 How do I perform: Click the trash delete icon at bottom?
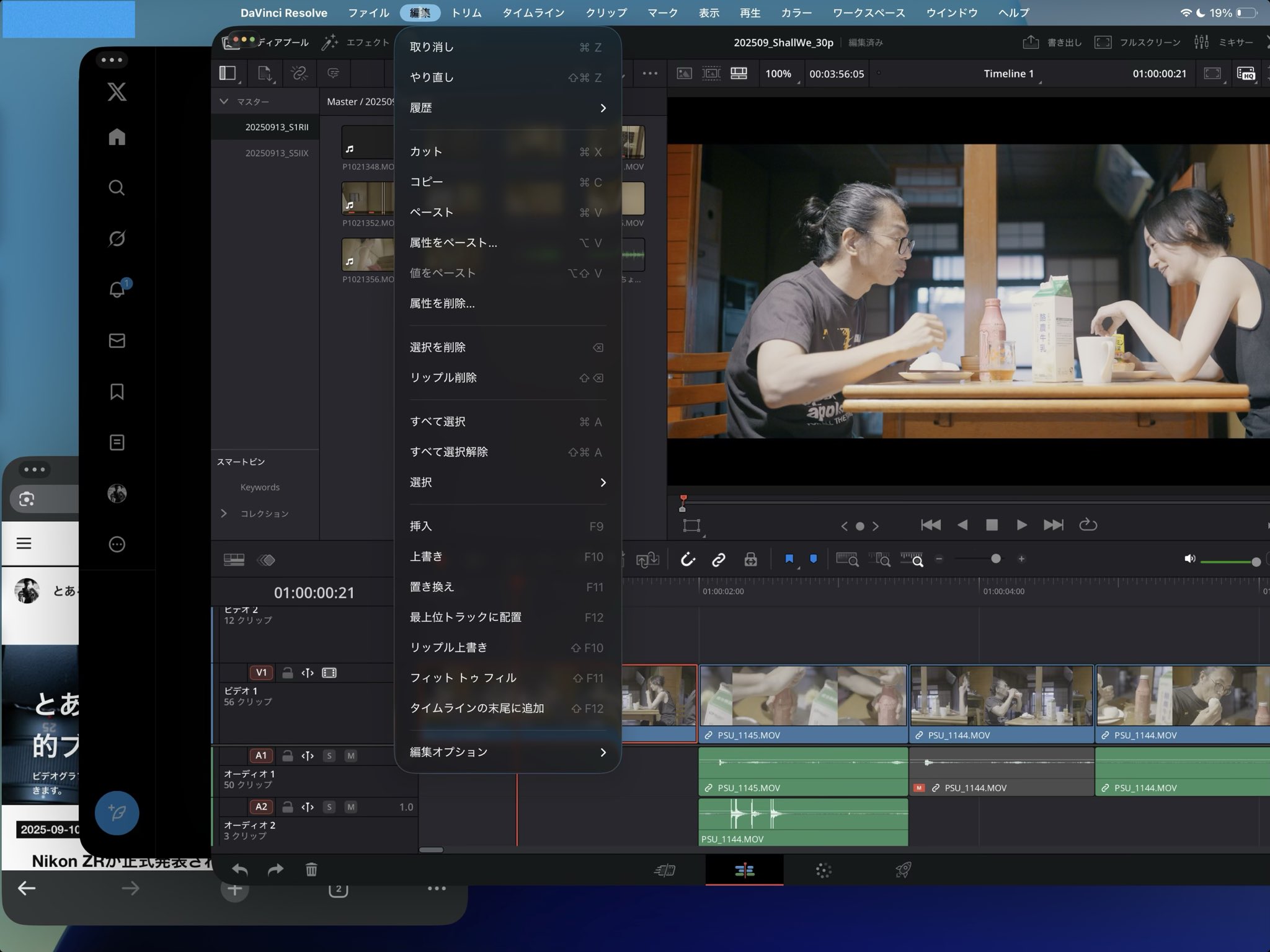tap(311, 870)
